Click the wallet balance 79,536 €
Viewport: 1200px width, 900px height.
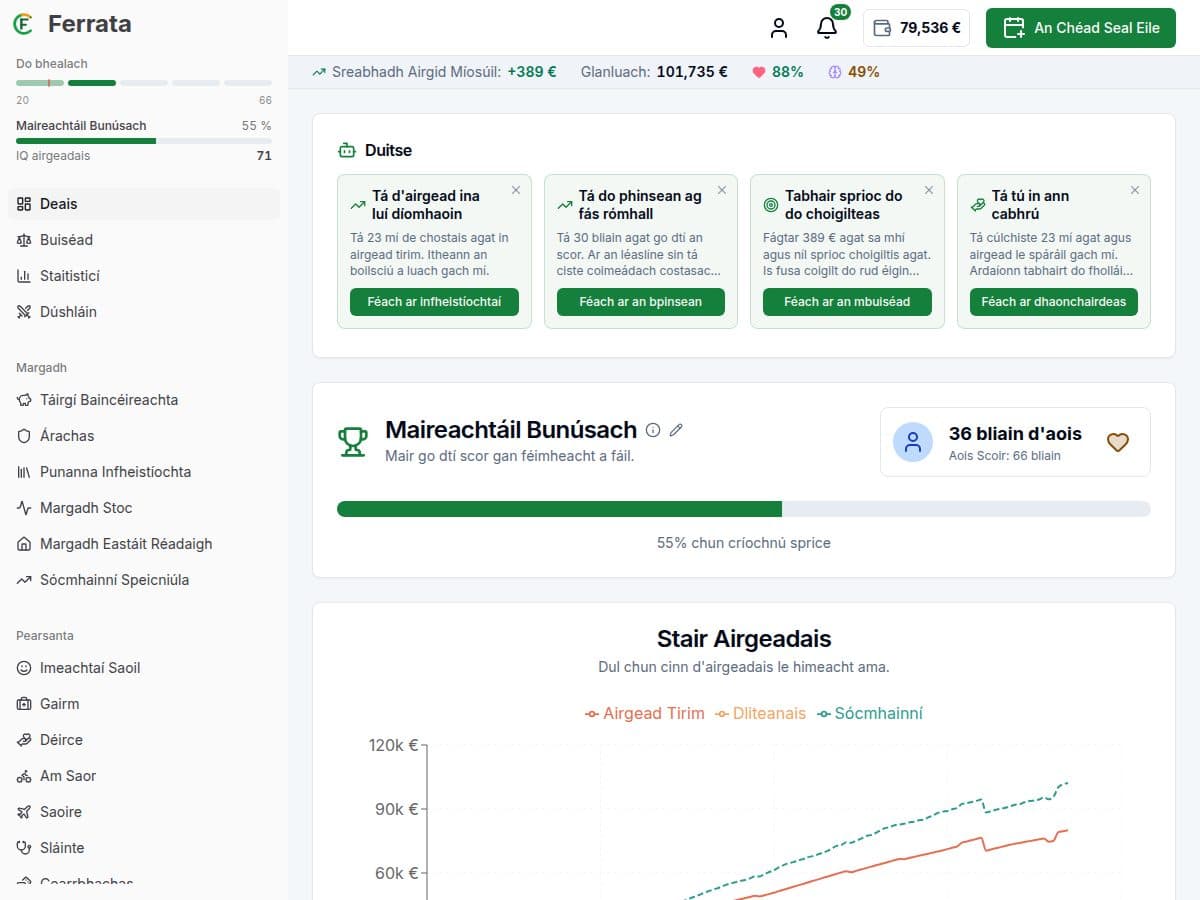(x=916, y=28)
